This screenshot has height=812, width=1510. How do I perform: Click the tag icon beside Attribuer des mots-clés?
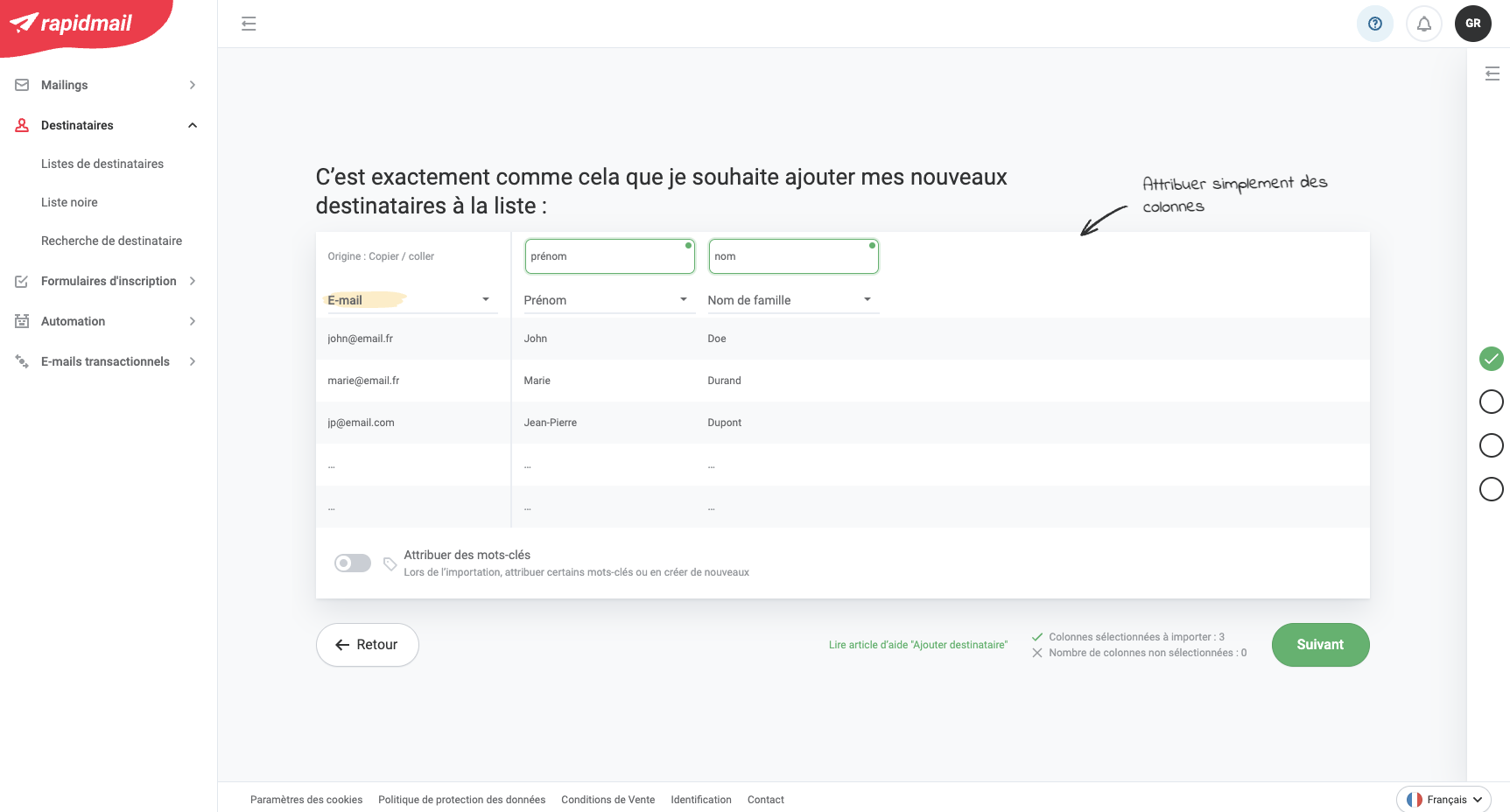(390, 563)
